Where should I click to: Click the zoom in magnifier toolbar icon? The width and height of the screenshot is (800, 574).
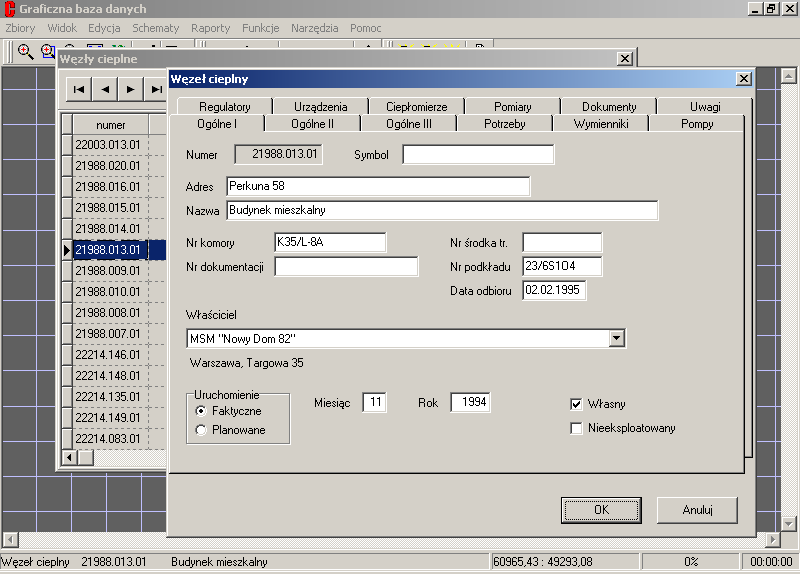tap(25, 52)
